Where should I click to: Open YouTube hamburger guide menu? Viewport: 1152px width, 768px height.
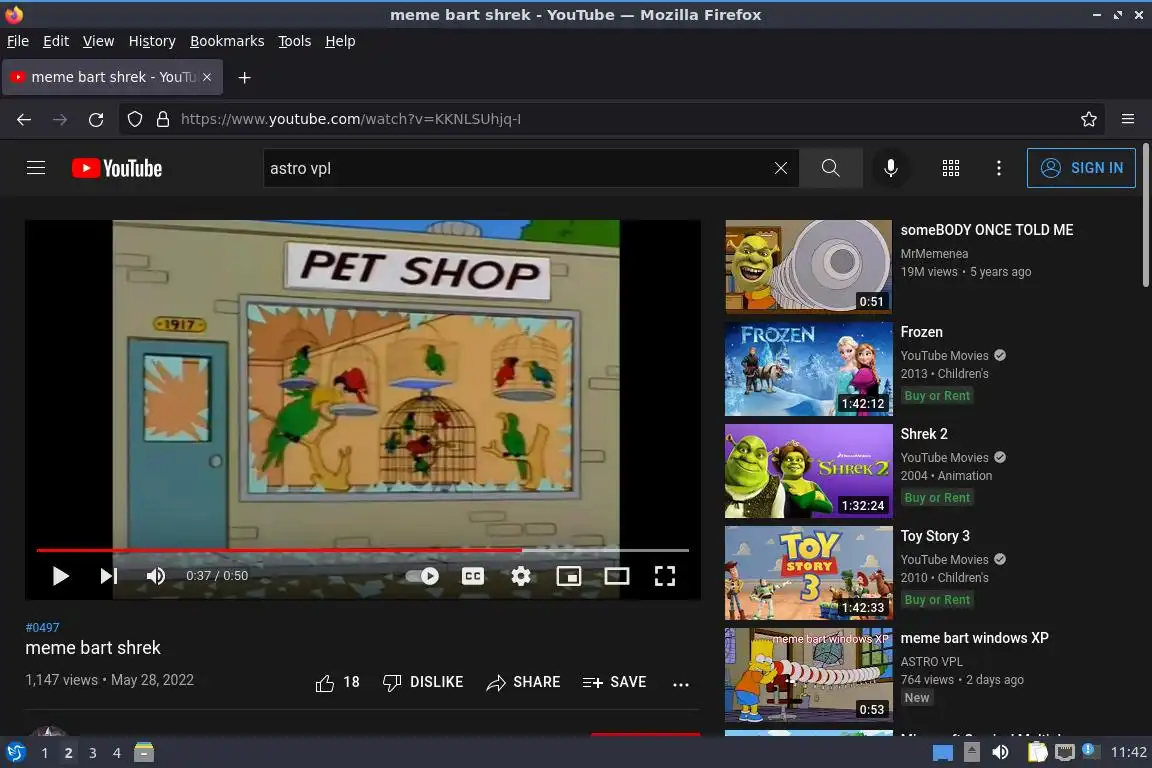(36, 168)
